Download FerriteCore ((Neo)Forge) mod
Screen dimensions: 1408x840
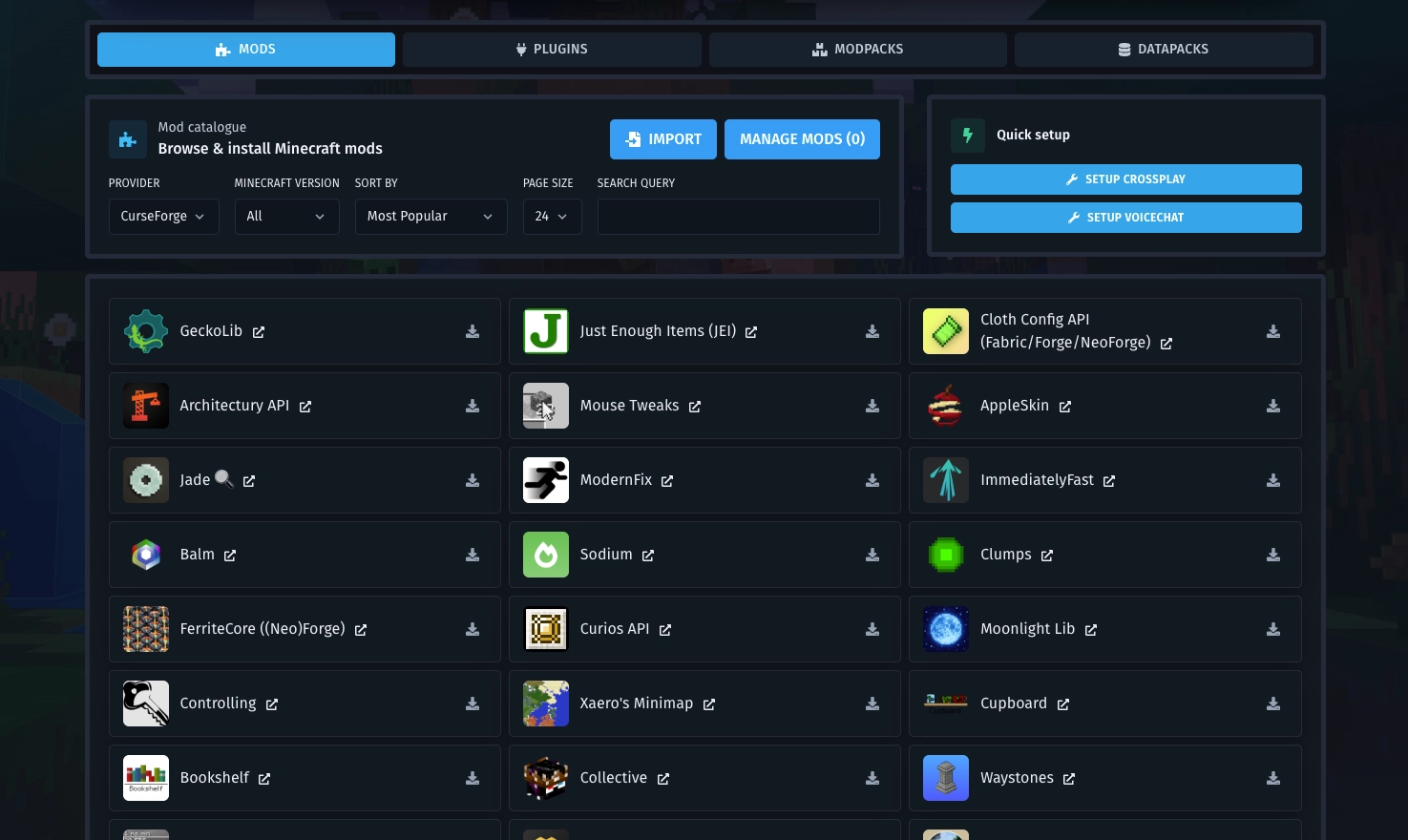point(473,629)
